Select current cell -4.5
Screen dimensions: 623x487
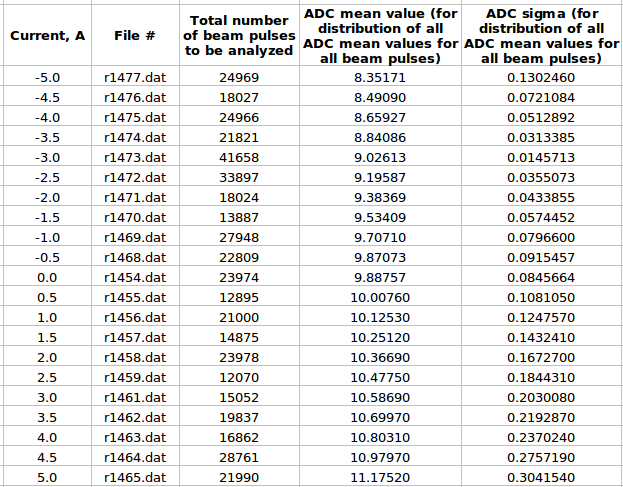(47, 97)
